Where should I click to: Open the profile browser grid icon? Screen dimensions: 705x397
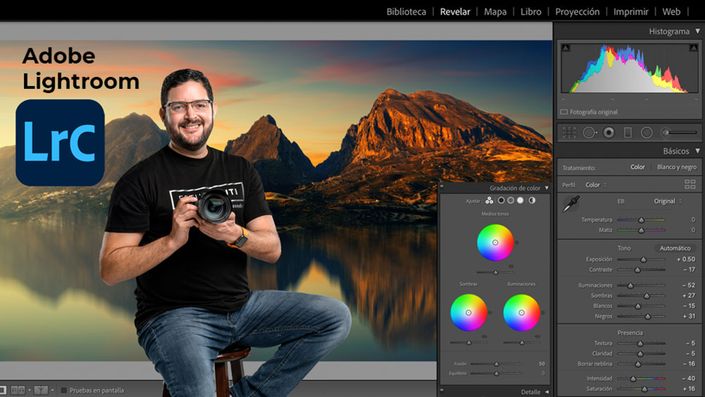[690, 184]
